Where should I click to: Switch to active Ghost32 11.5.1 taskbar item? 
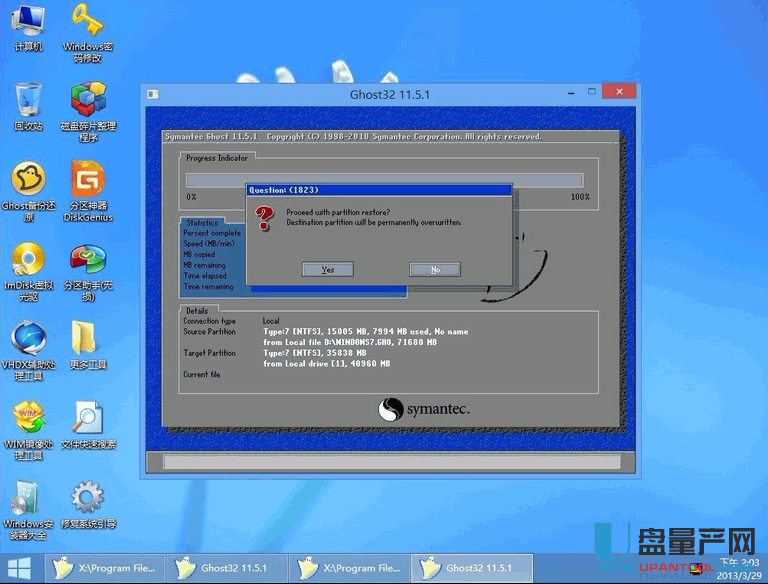472,568
